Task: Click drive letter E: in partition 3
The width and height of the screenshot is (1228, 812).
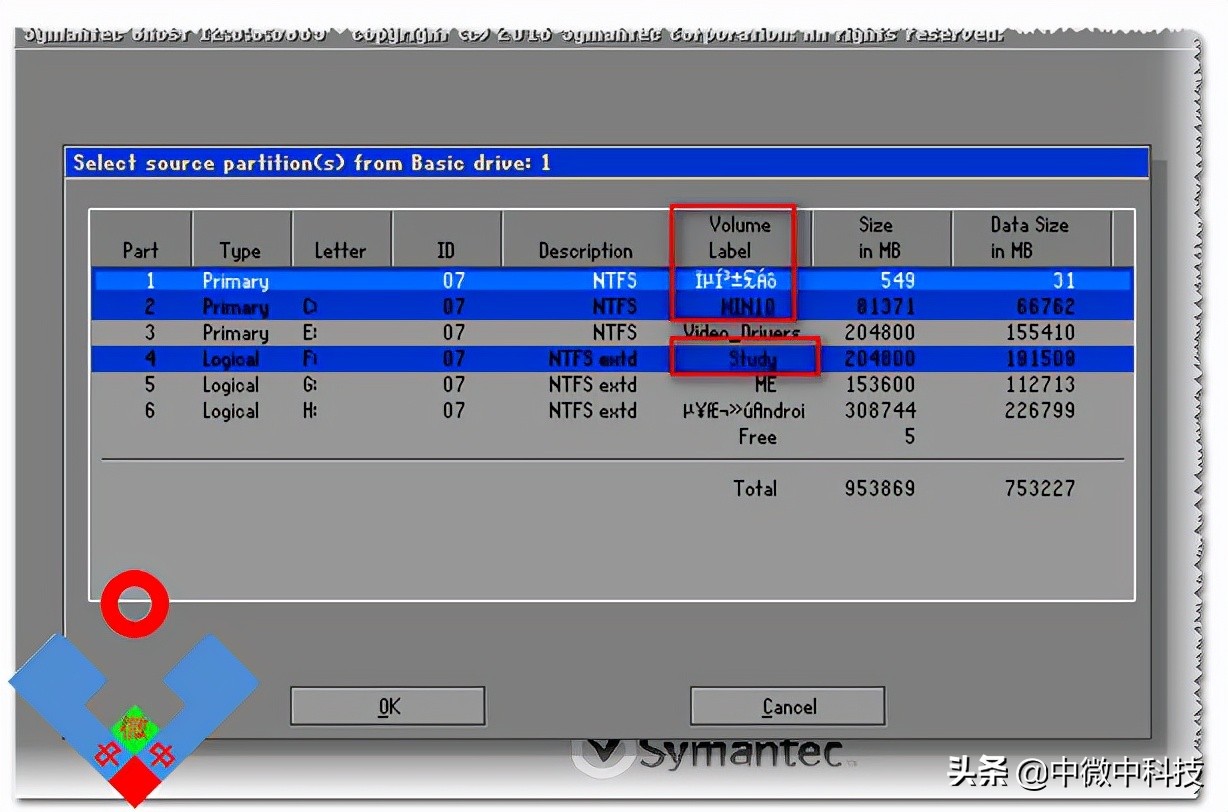Action: [x=310, y=333]
